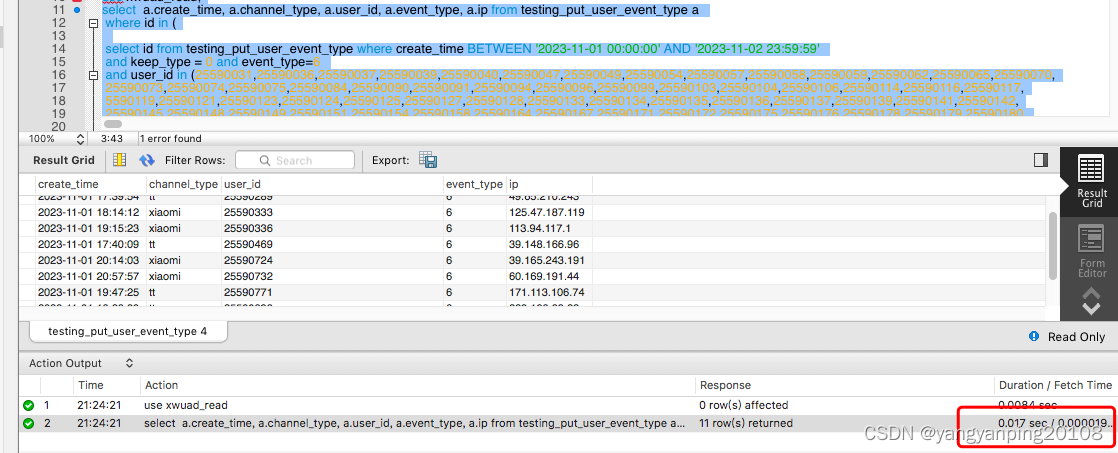Switch to the Result Grid side view
The width and height of the screenshot is (1118, 453).
pyautogui.click(x=1092, y=182)
